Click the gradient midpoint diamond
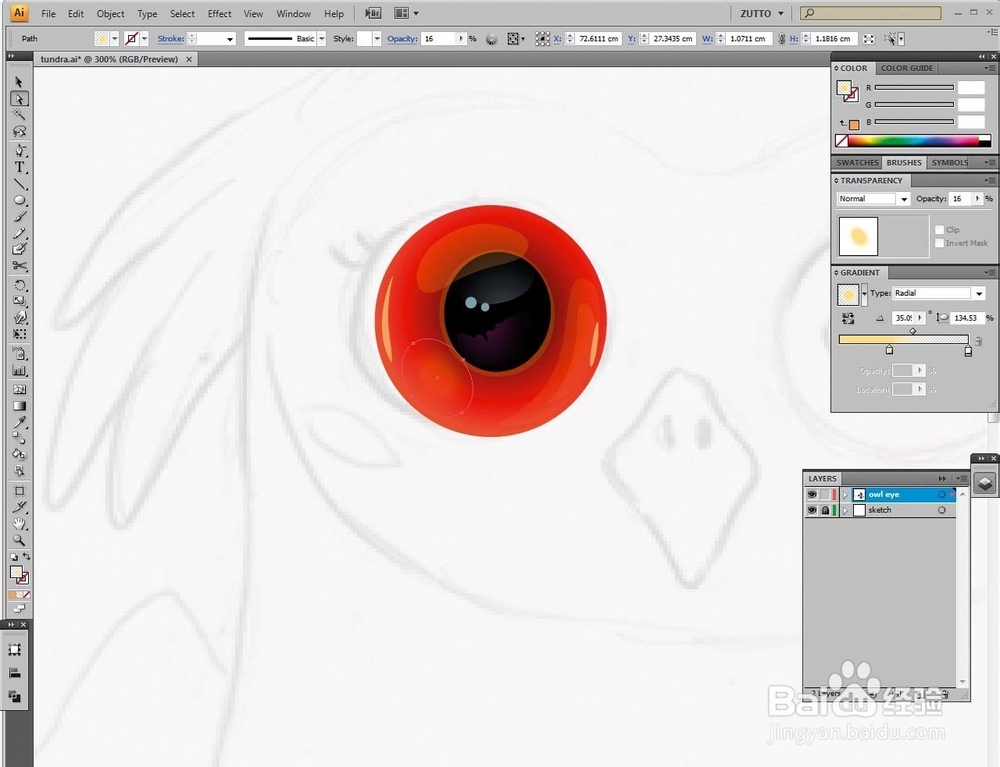This screenshot has width=1000, height=767. [913, 331]
